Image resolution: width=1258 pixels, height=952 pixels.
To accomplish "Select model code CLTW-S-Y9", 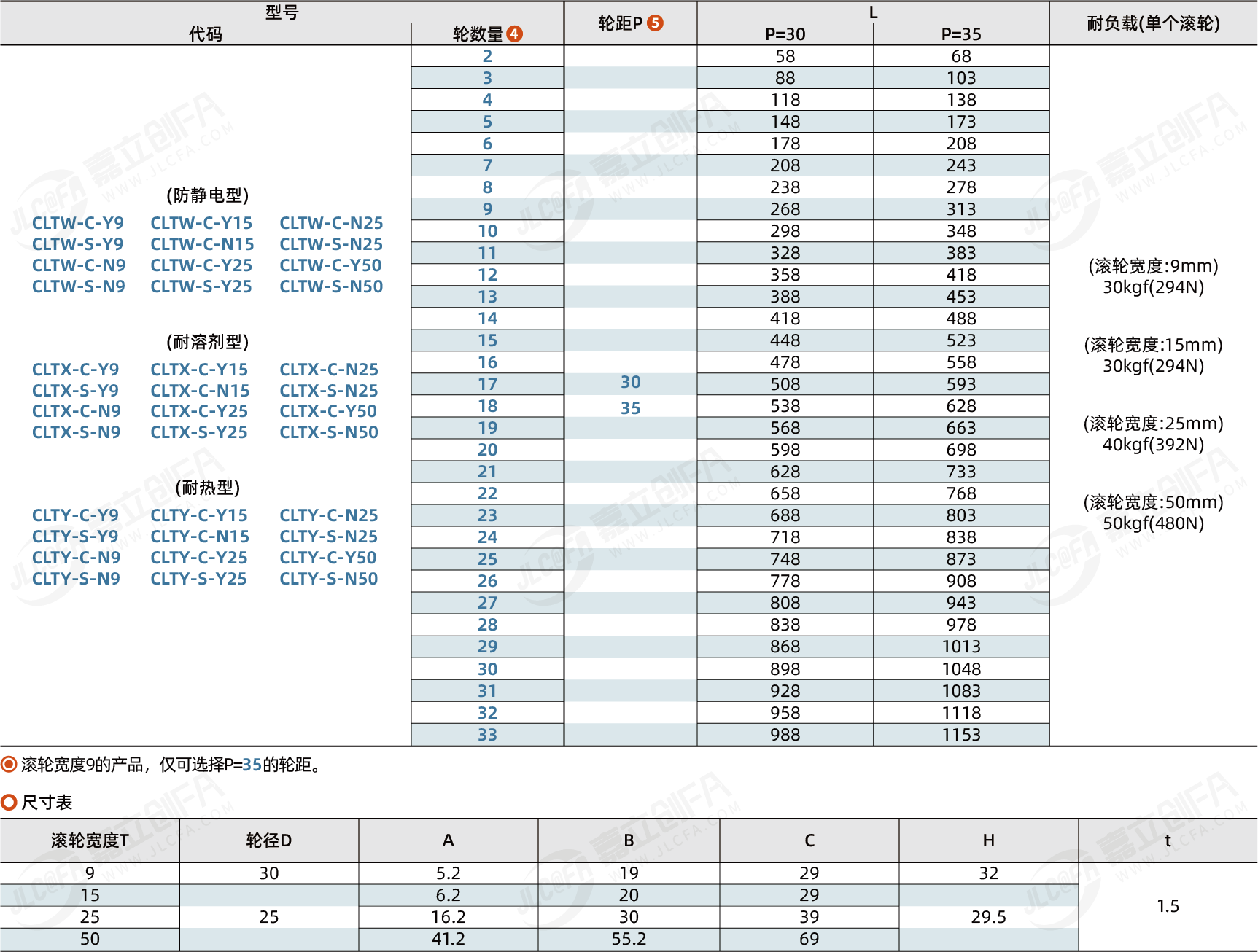I will pos(78,244).
